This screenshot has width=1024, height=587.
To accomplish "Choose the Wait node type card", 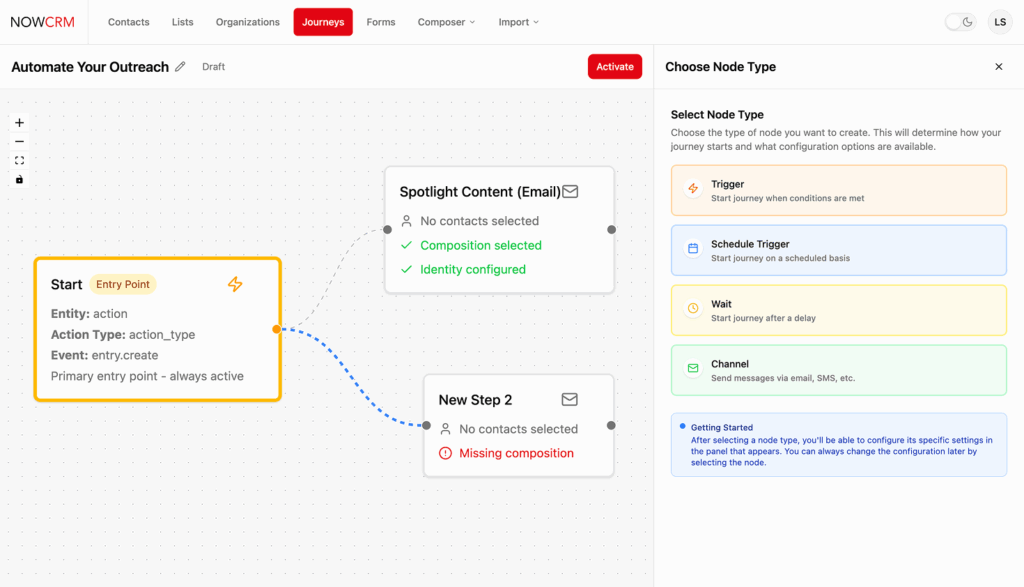I will pyautogui.click(x=838, y=310).
